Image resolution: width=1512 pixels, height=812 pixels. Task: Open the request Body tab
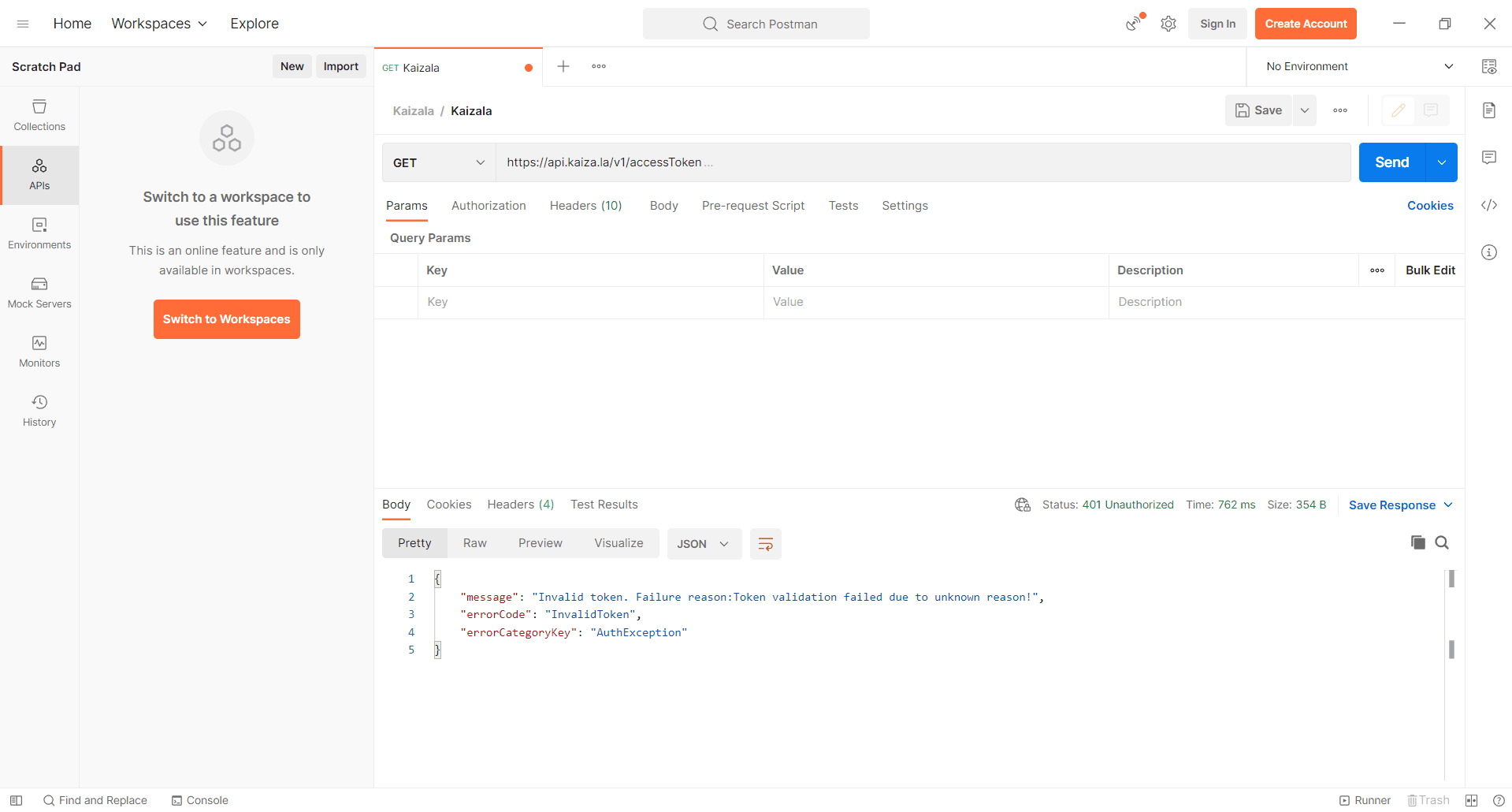[x=663, y=206]
